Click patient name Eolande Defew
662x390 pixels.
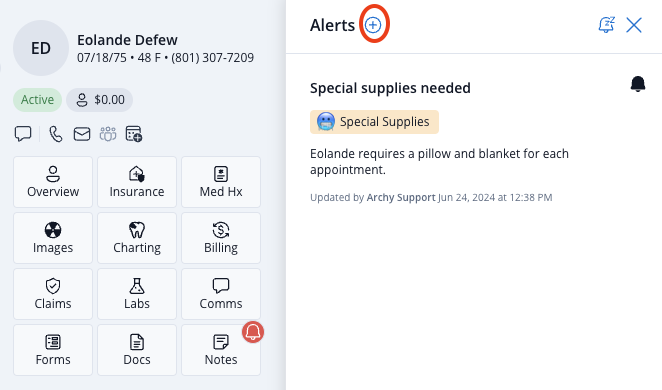(127, 40)
